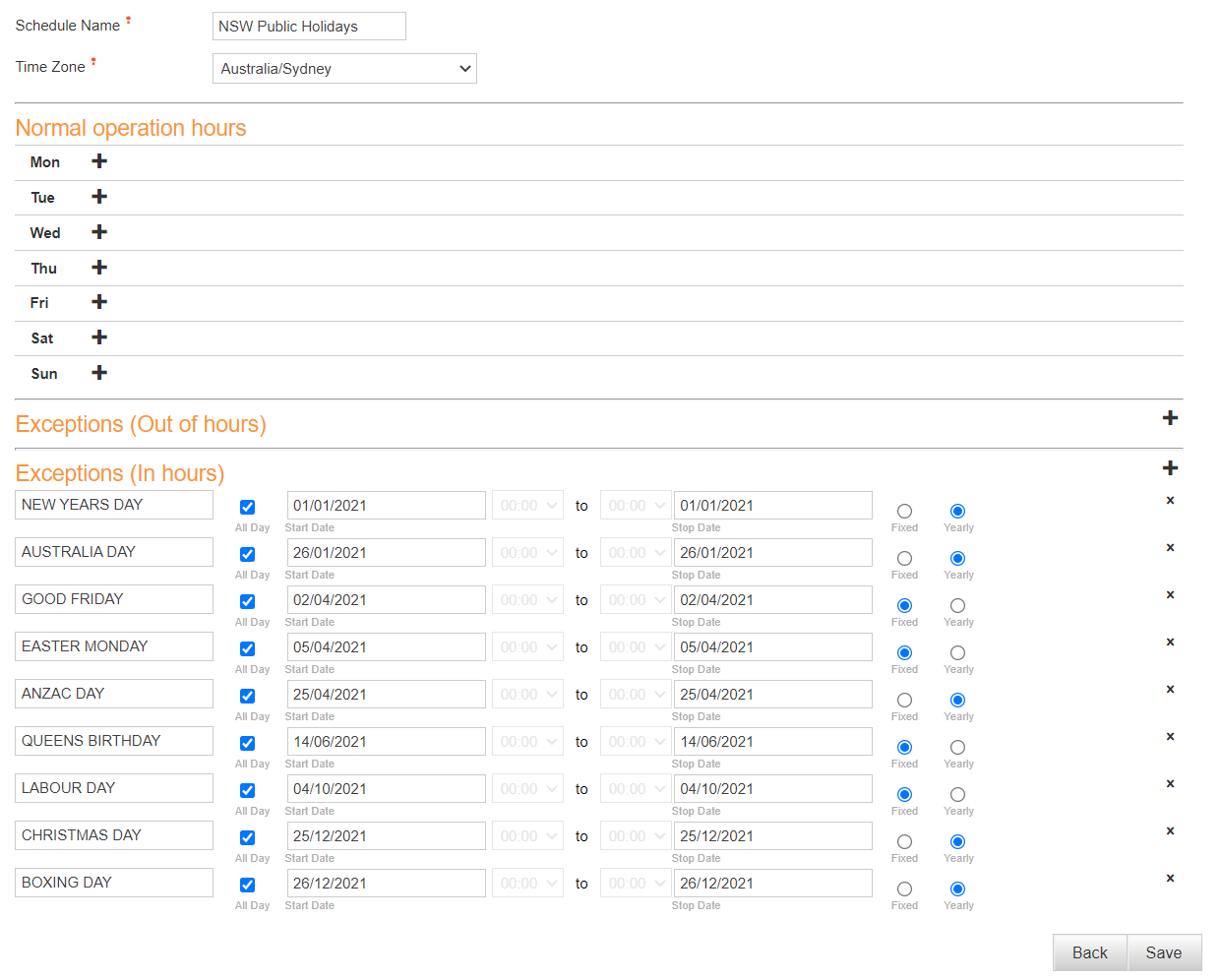Screen dimensions: 1221x980
Task: Toggle All Day checkbox for EASTER MONDAY
Action: (248, 649)
